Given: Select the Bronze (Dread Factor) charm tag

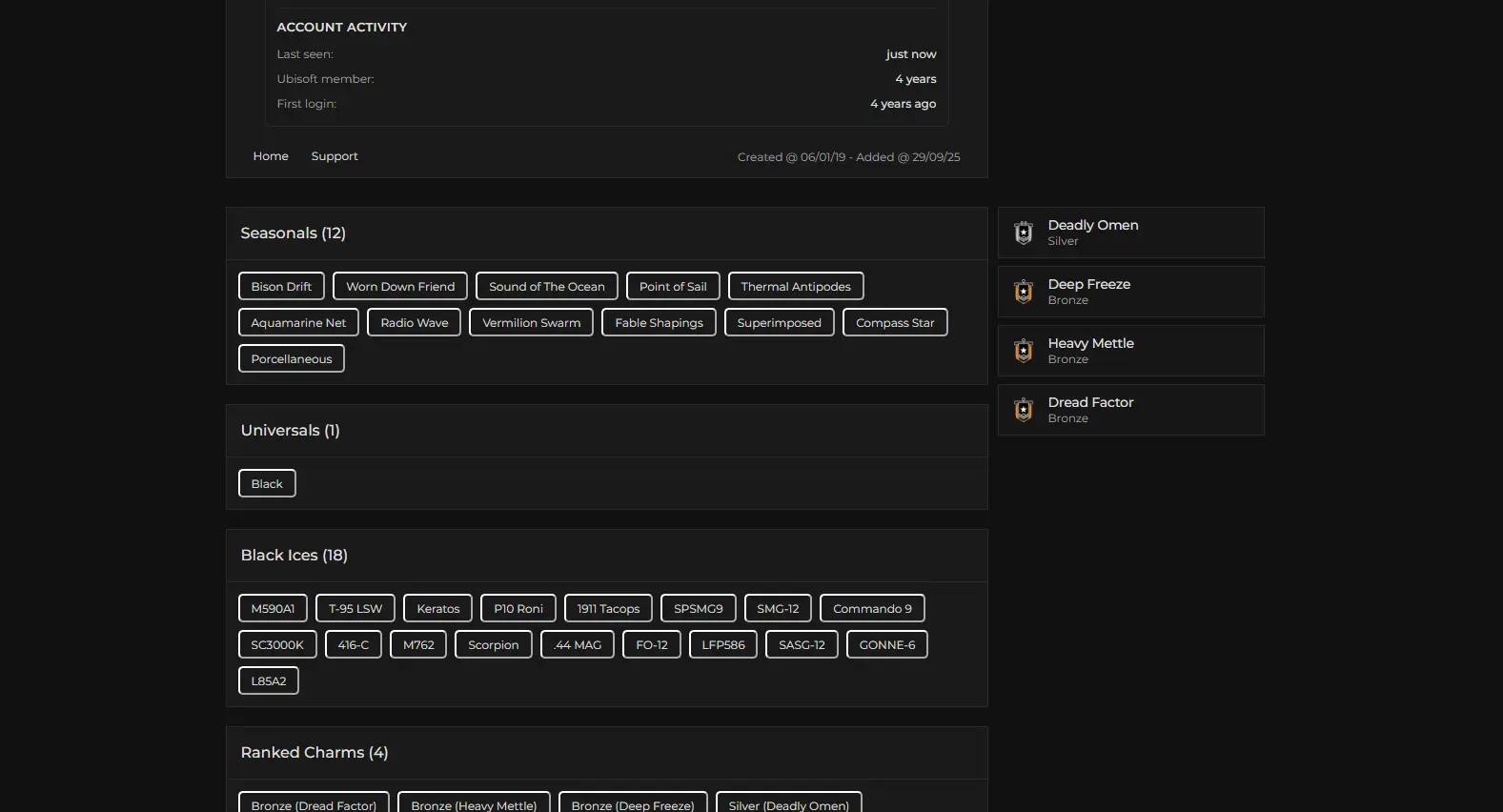Looking at the screenshot, I should point(314,804).
